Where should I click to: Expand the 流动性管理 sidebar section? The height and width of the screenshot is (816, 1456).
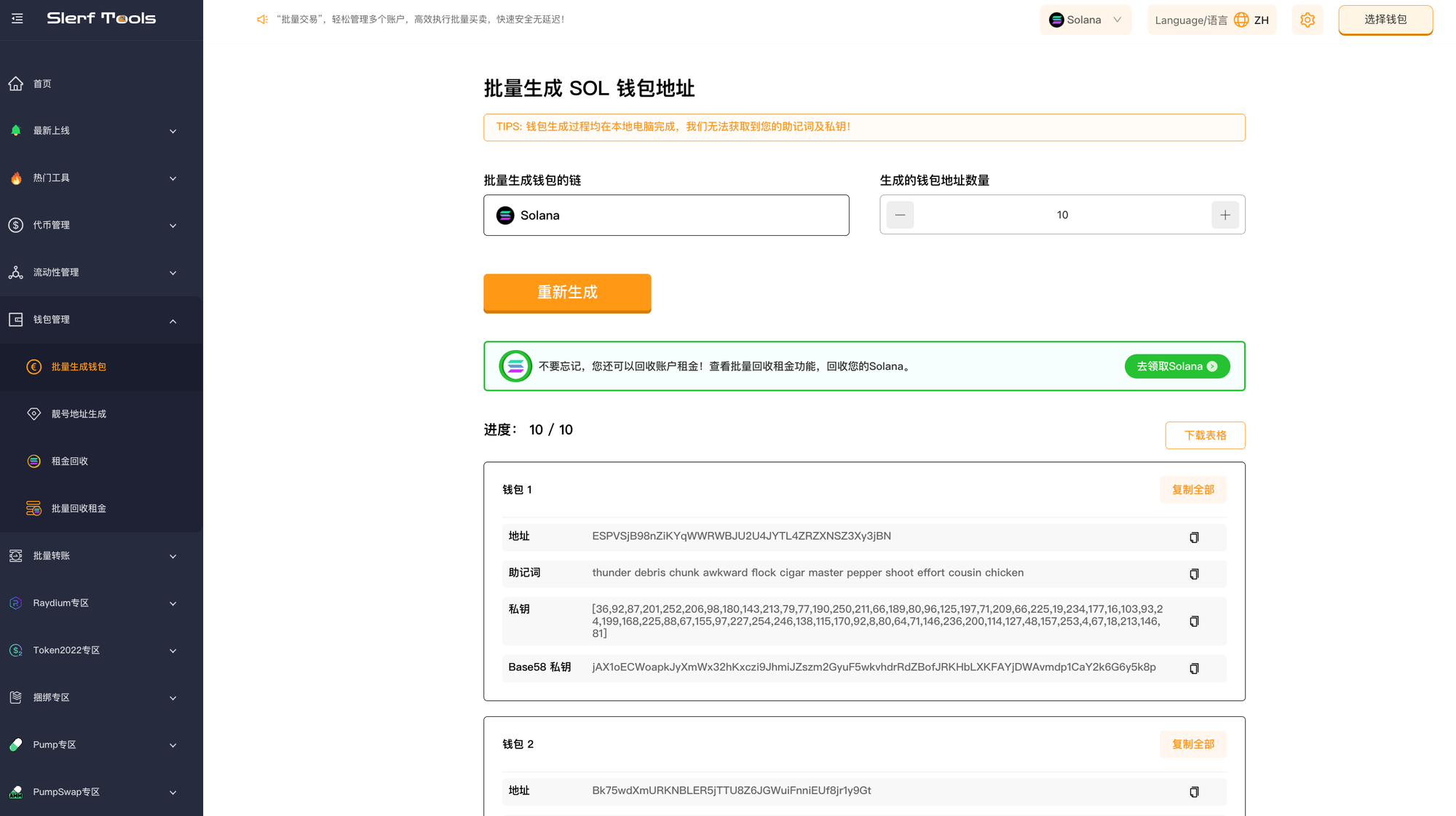[101, 273]
